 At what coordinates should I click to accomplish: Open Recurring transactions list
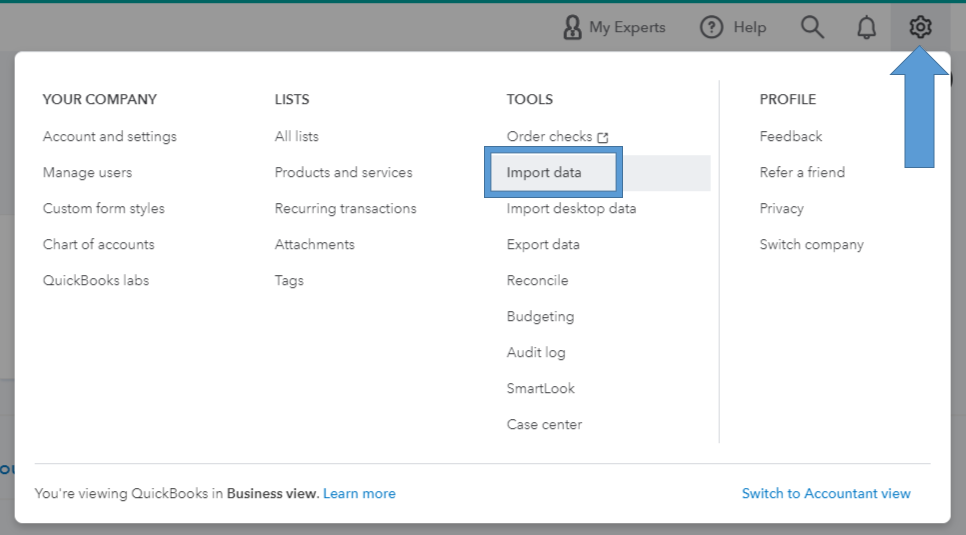click(x=345, y=209)
